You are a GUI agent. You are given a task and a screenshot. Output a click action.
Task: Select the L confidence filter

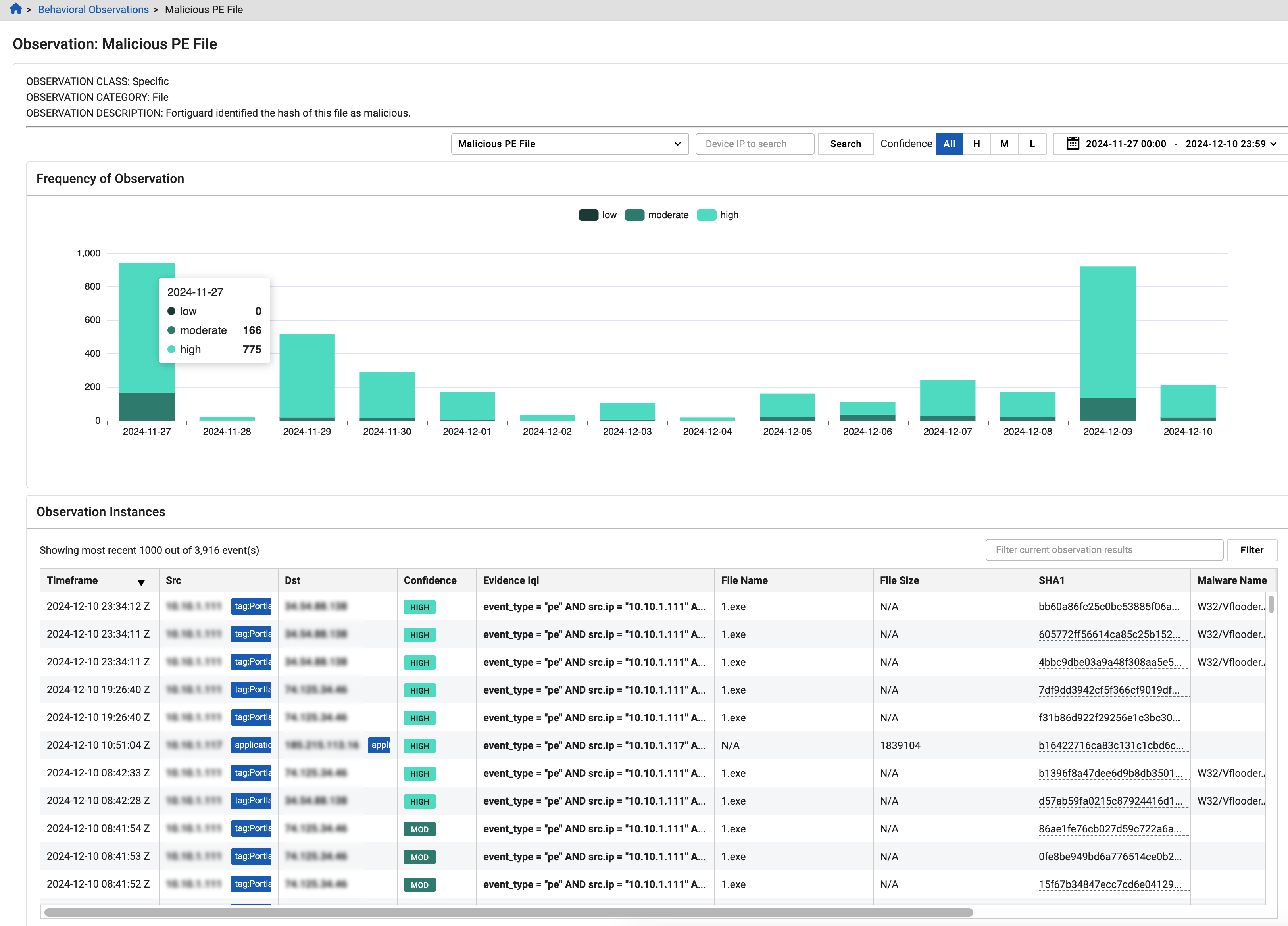[x=1032, y=144]
